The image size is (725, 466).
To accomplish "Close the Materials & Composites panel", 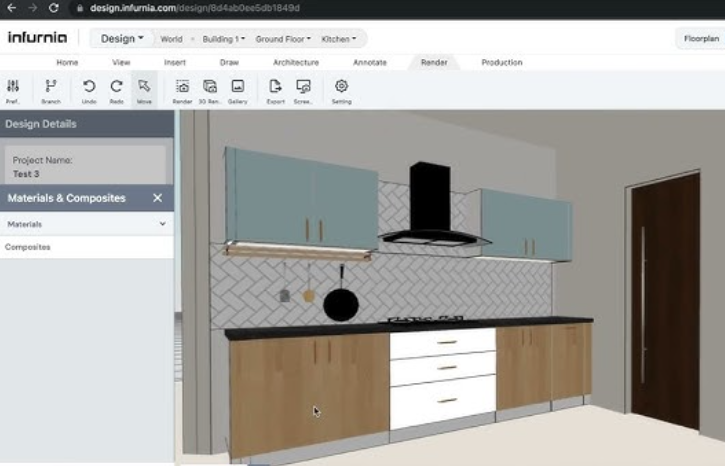I will point(158,198).
